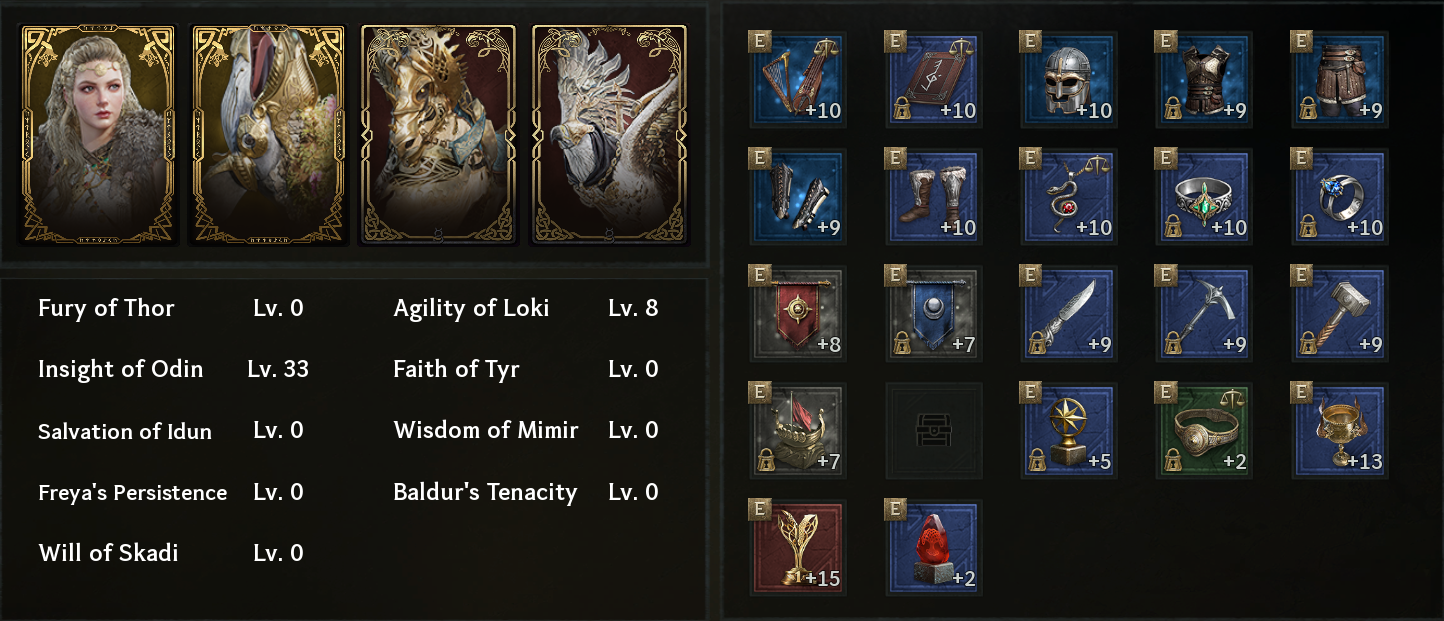
Task: Select the serpent necklace item
Action: pyautogui.click(x=1068, y=196)
